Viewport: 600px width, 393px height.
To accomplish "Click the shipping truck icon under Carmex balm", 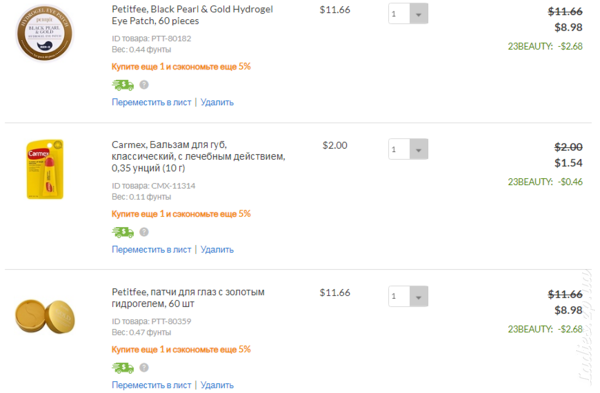I will click(123, 232).
